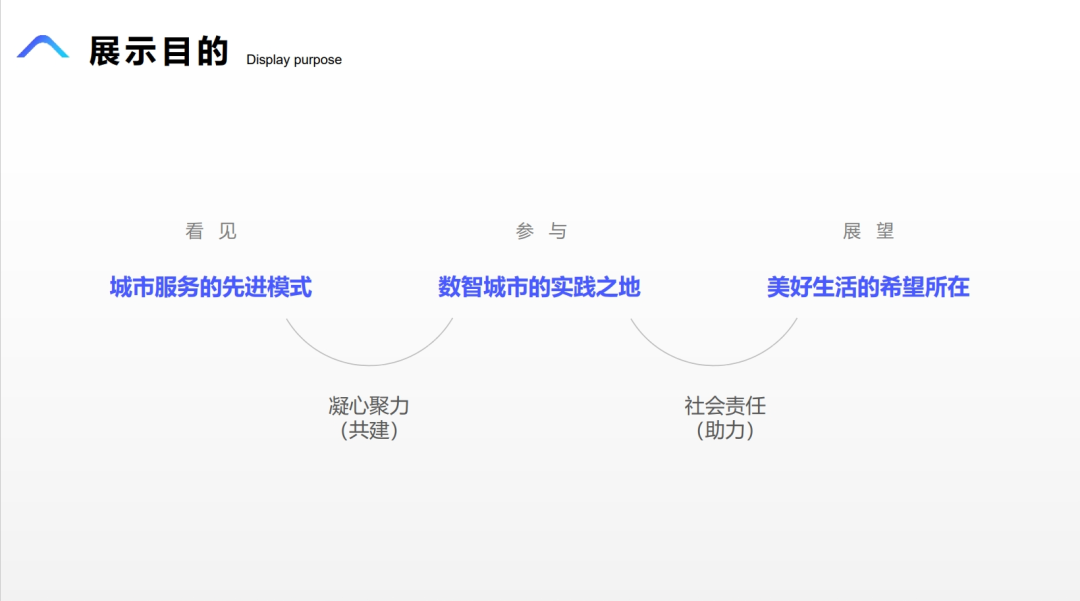Viewport: 1080px width, 601px height.
Task: Click the blue mountain logo icon
Action: tap(42, 46)
